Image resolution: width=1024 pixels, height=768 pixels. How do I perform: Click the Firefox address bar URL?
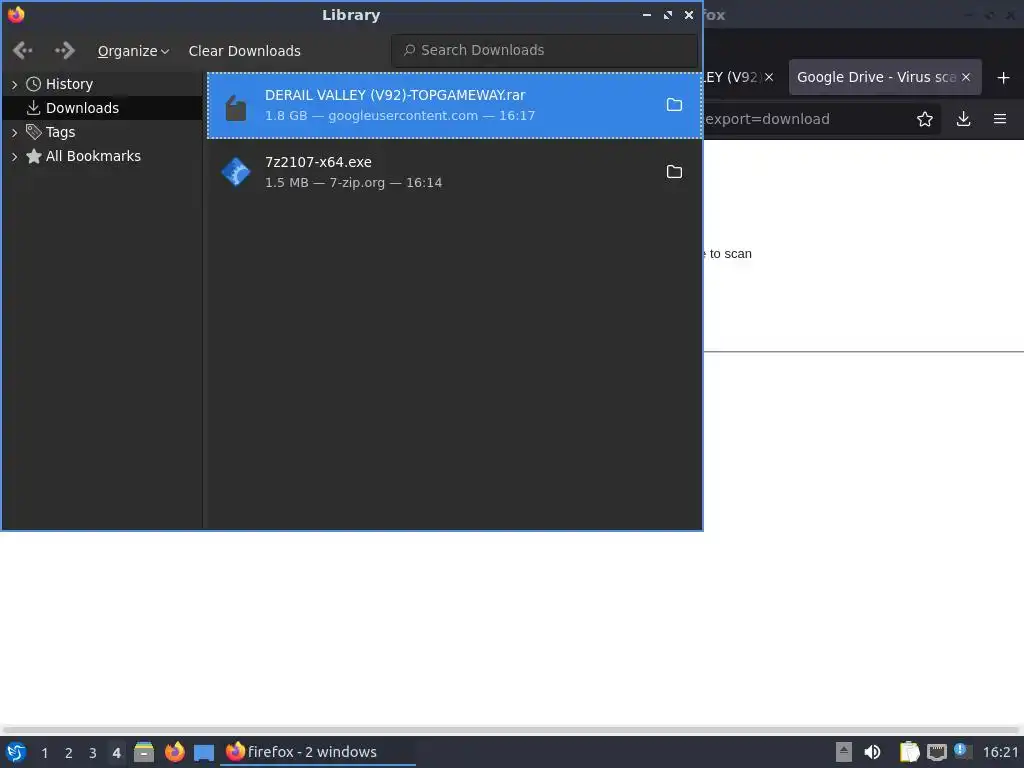[x=767, y=119]
